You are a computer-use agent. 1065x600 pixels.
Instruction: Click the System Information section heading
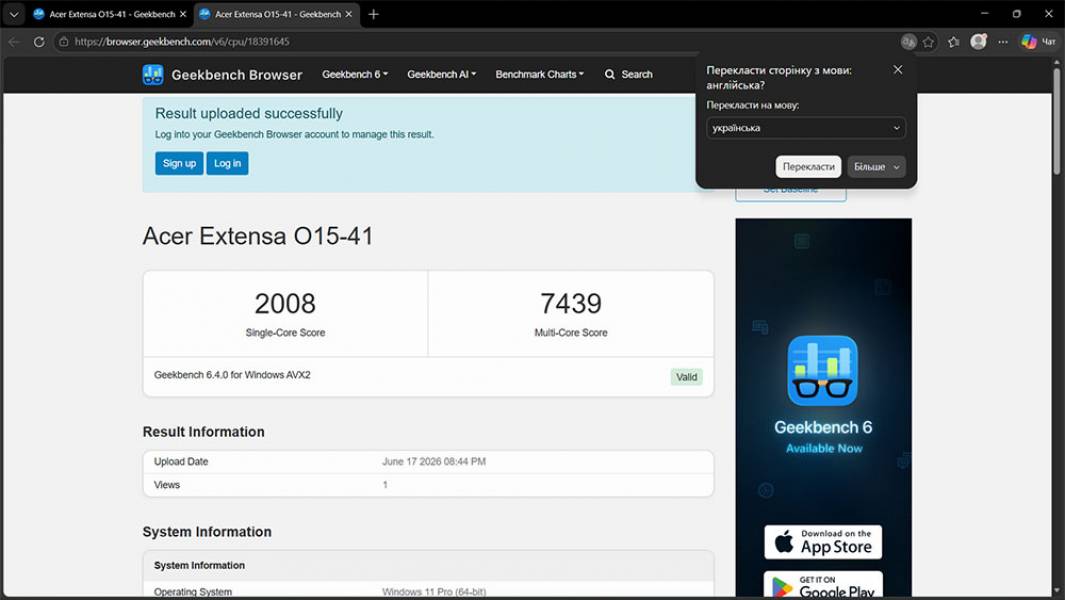(x=207, y=531)
